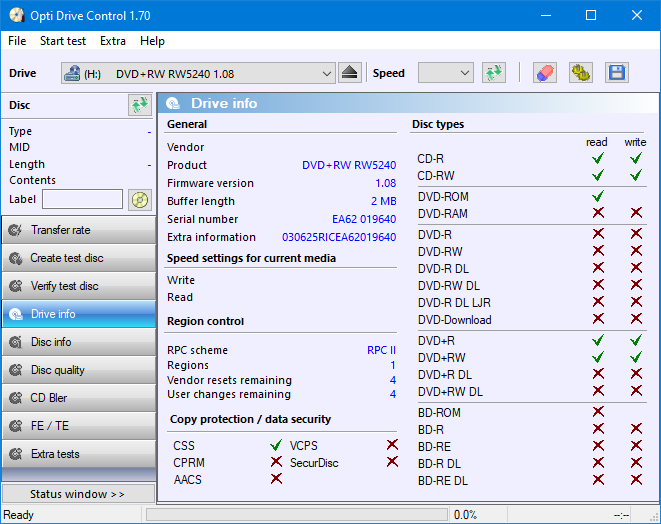The height and width of the screenshot is (524, 661).
Task: Click the Vendor resets remaining label
Action: tap(229, 380)
